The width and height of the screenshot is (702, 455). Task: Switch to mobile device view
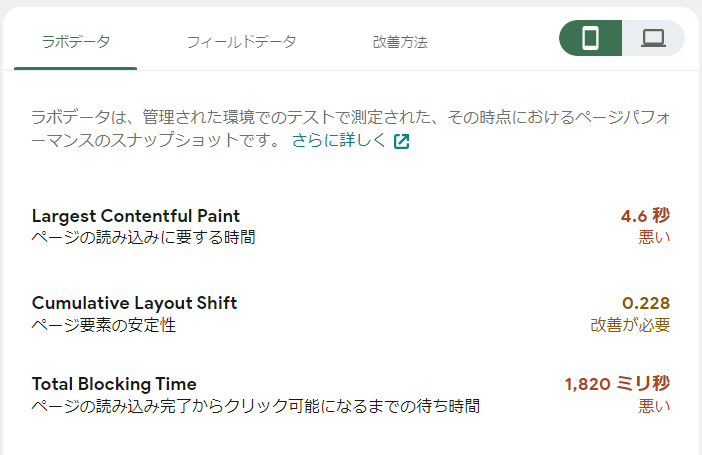590,39
